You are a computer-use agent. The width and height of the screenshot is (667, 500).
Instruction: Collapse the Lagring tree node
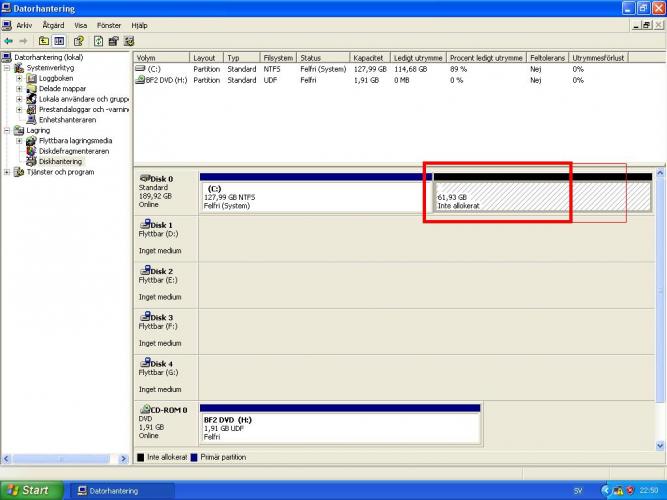point(7,130)
